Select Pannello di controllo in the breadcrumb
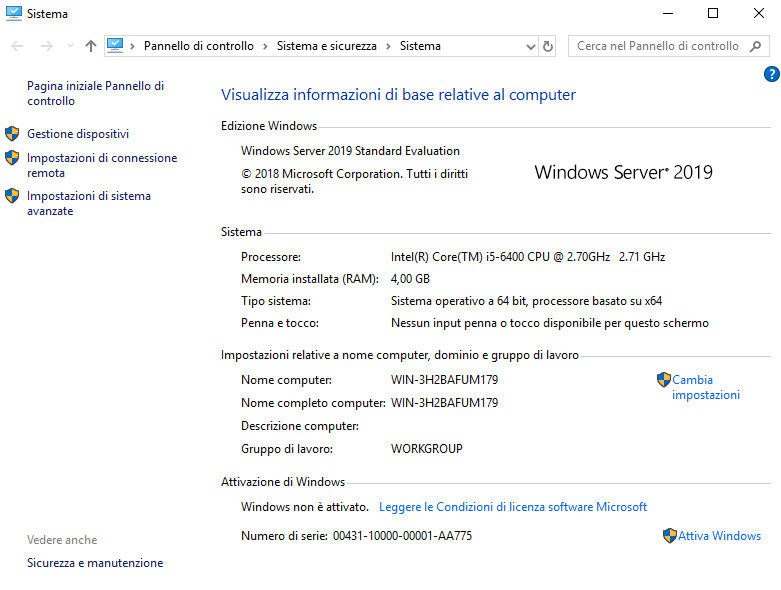Screen dimensions: 781x590 pyautogui.click(x=201, y=46)
